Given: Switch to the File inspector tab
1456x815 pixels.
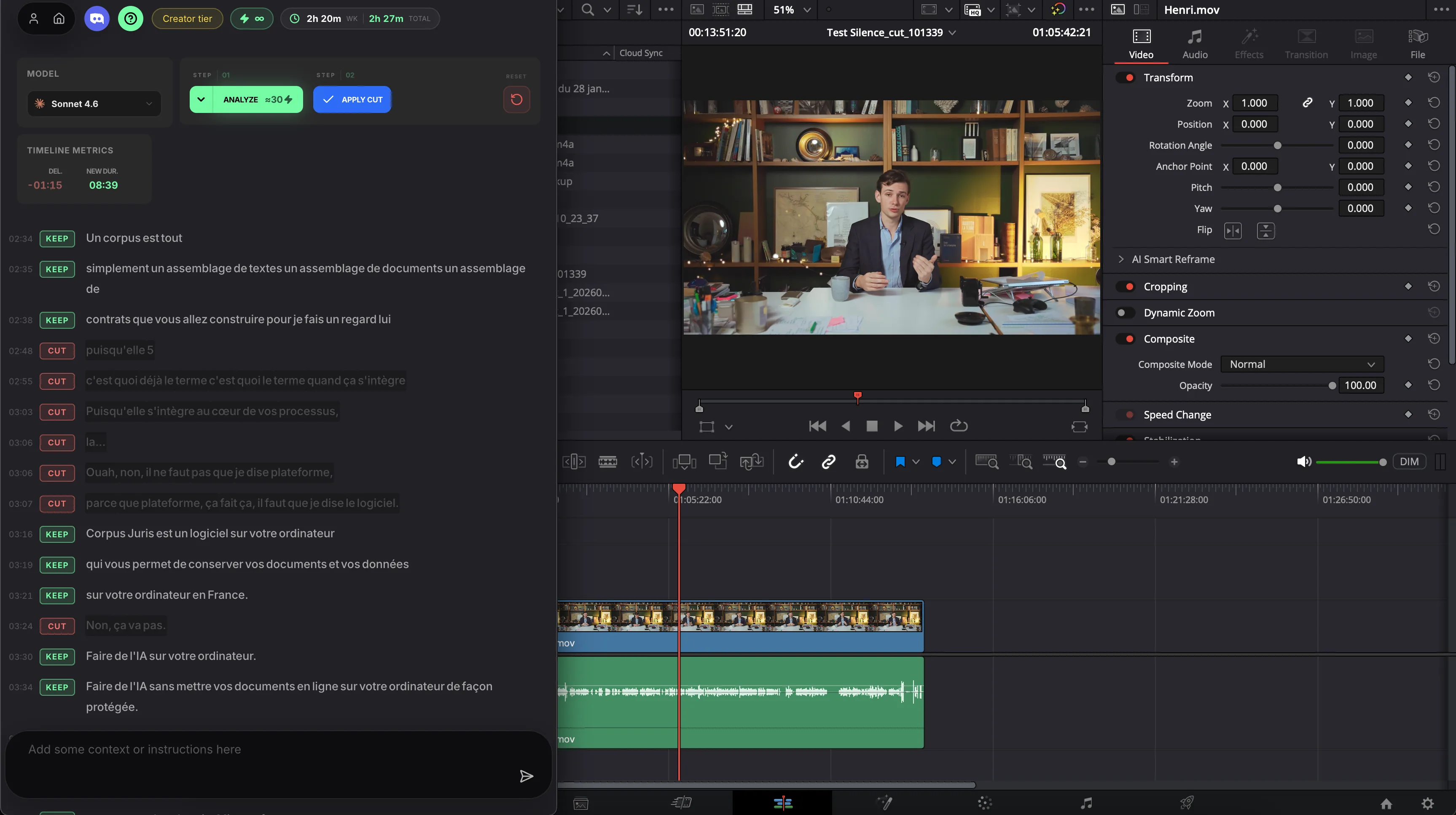Looking at the screenshot, I should (1418, 44).
